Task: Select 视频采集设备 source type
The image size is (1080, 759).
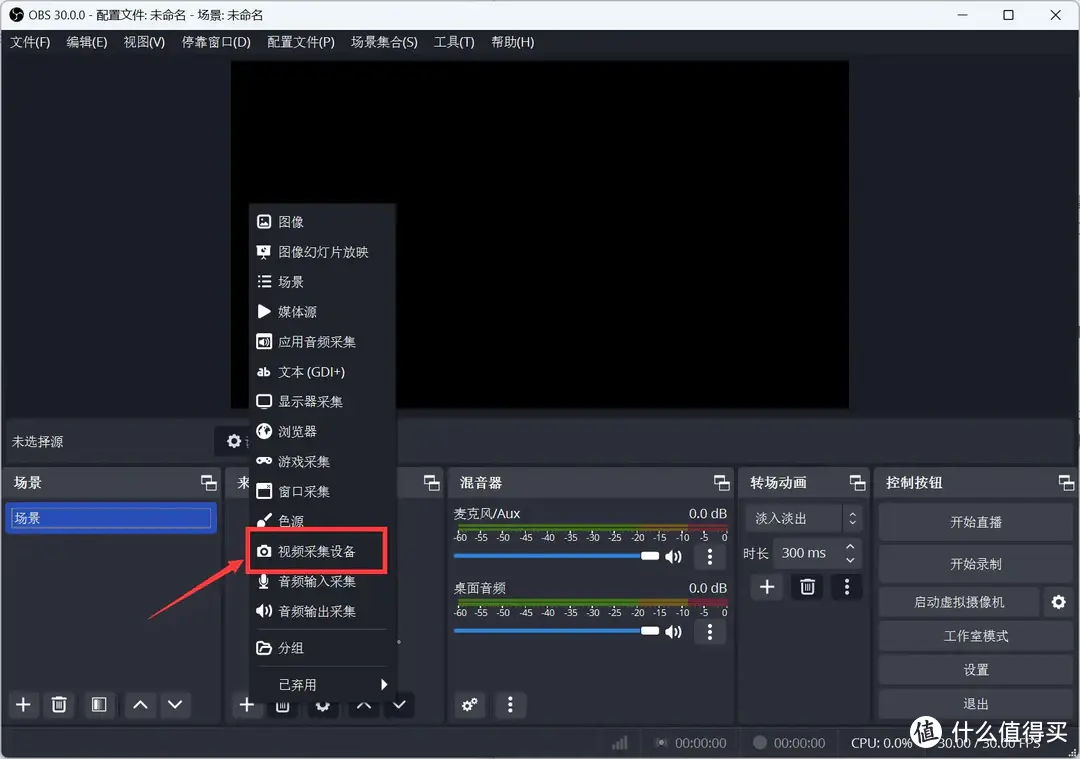Action: pyautogui.click(x=318, y=552)
